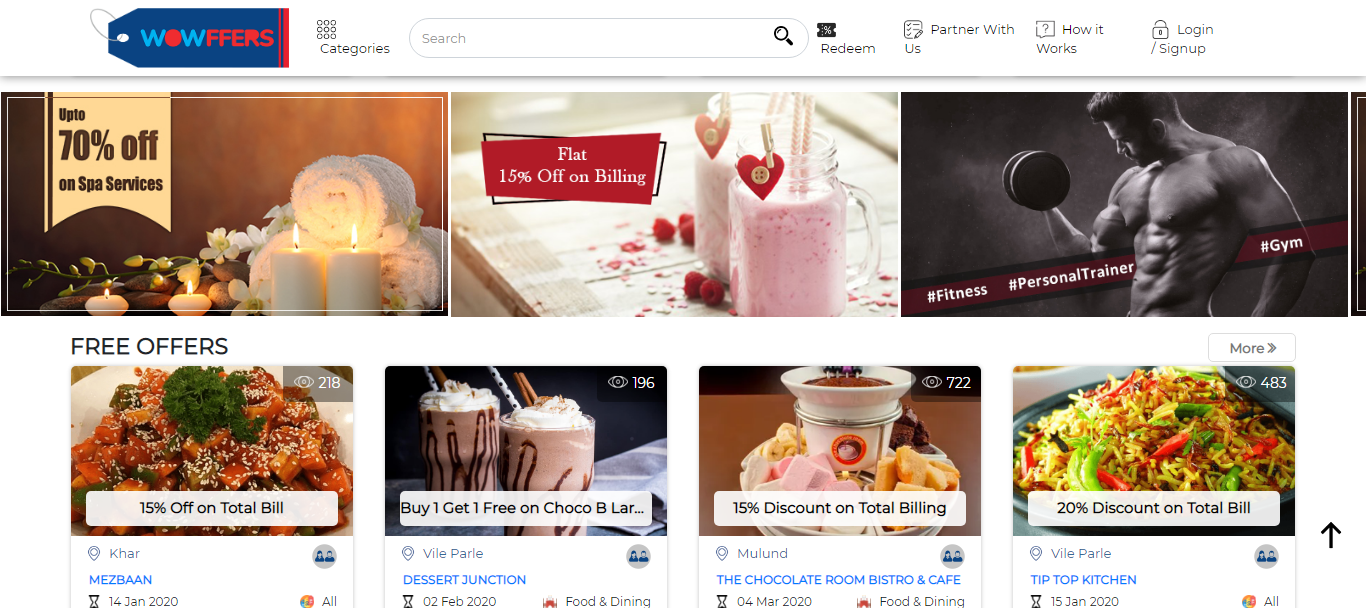The width and height of the screenshot is (1366, 608).
Task: Click the Partner With Us handshake icon
Action: [x=913, y=29]
